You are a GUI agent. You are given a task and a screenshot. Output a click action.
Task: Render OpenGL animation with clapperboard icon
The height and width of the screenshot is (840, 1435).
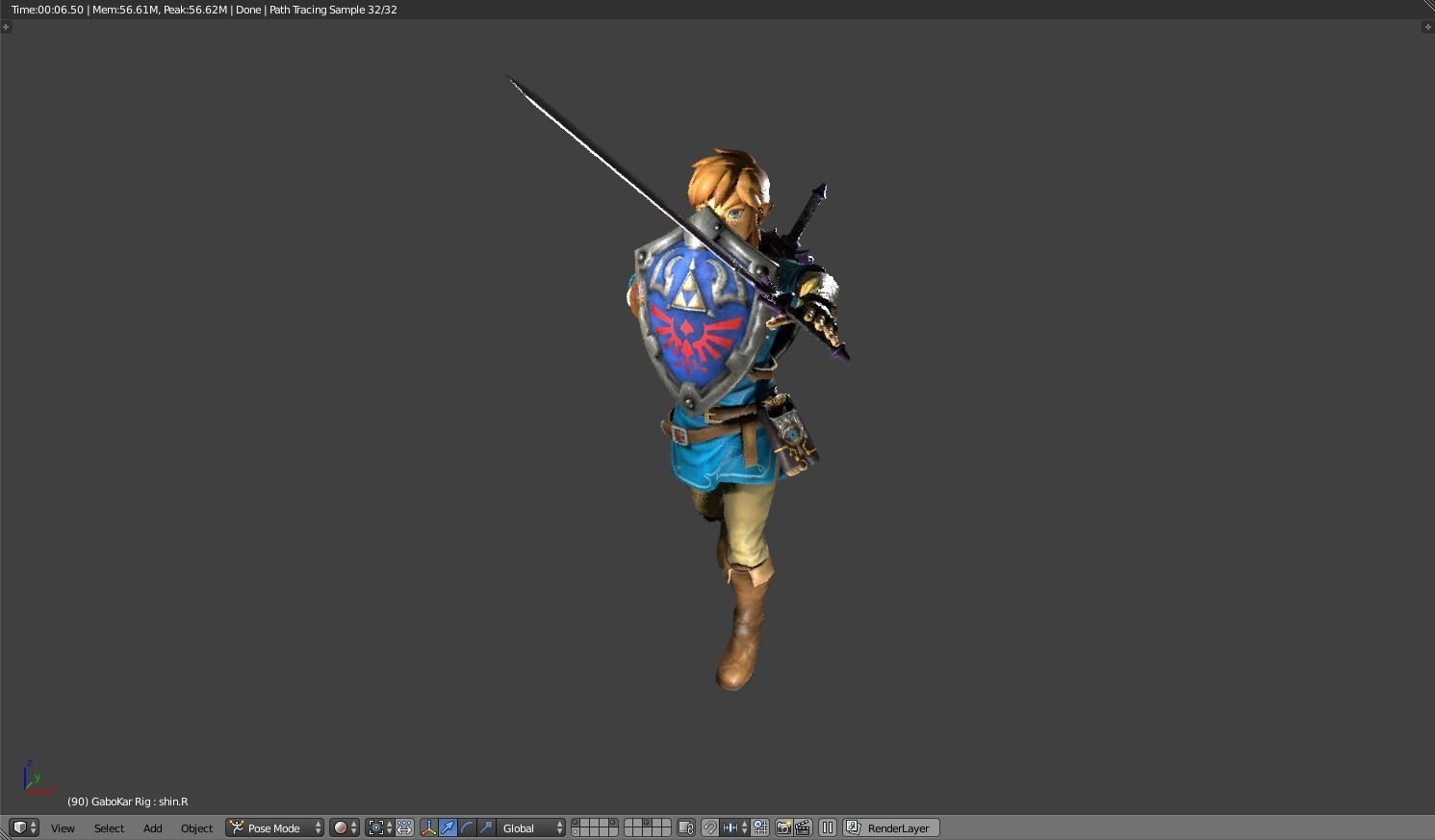tap(802, 827)
